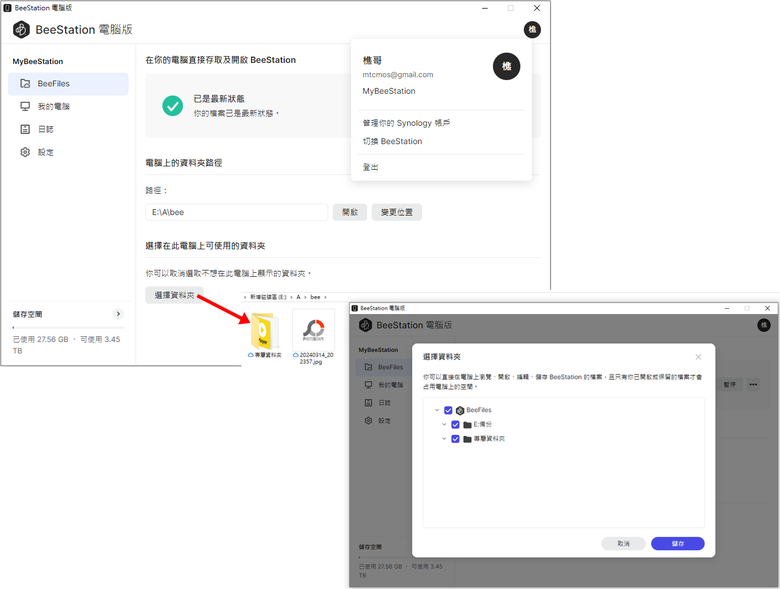Choose 切換 BeeStation in the account popup
Viewport: 780px width, 589px height.
tap(392, 141)
